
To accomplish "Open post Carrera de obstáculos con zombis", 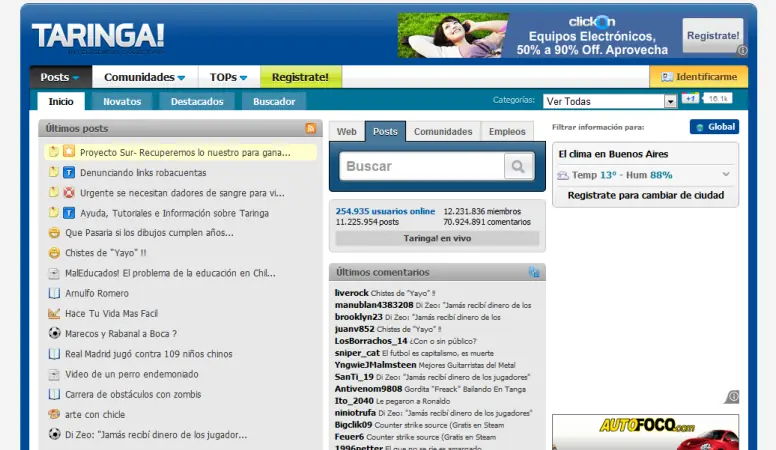I will tap(133, 395).
